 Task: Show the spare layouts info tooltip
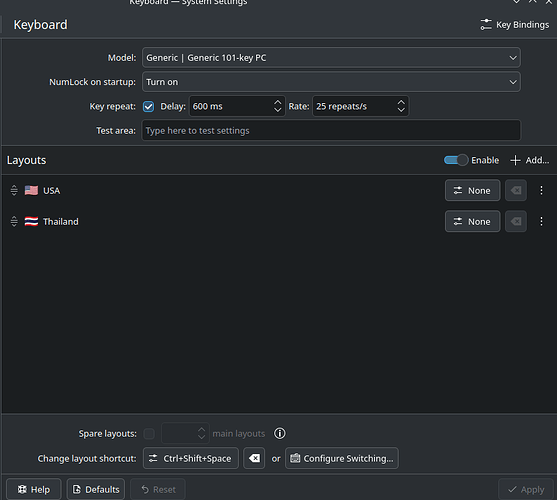(x=280, y=433)
